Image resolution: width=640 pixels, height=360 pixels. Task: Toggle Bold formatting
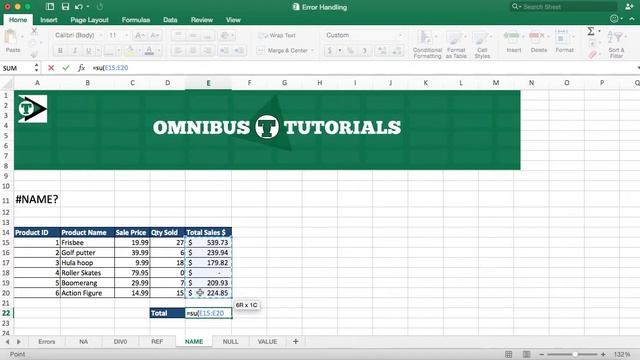[x=60, y=51]
